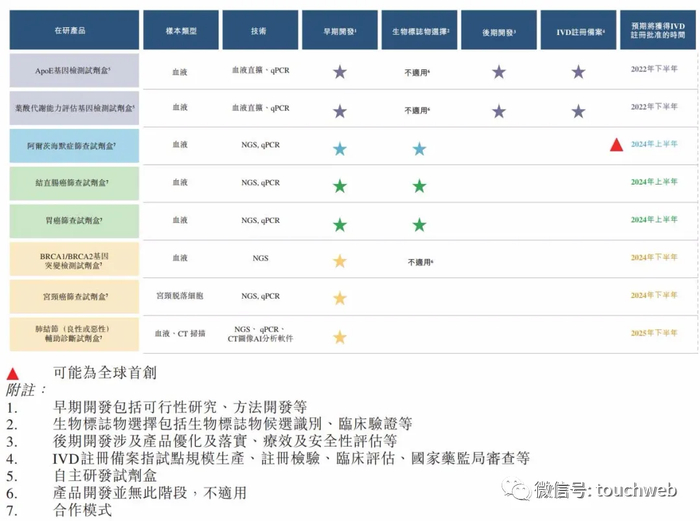Viewport: 700px width, 521px height.
Task: Click 2022年下半年 in the ApoE row
Action: (x=654, y=69)
